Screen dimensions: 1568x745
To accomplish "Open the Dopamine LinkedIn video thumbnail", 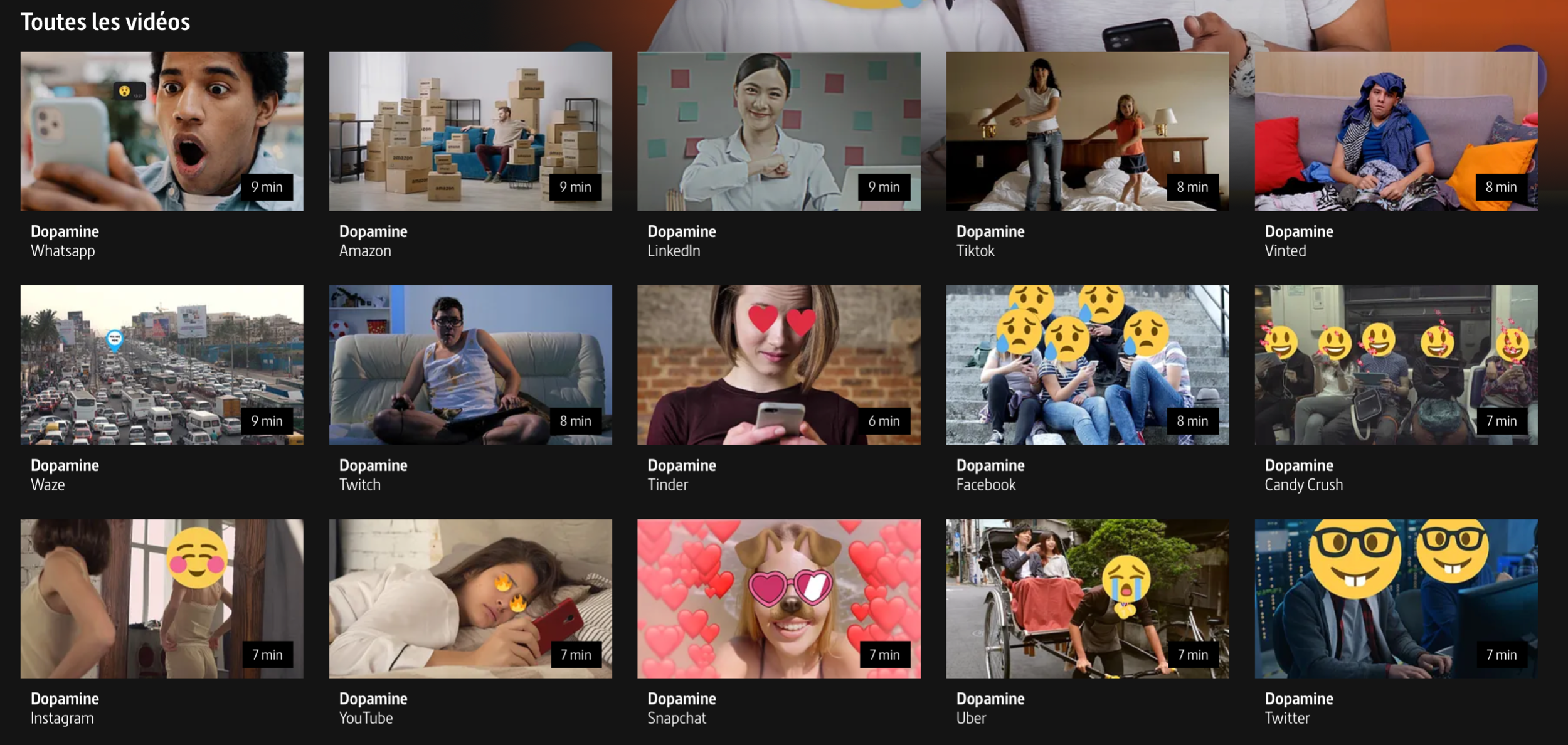I will pyautogui.click(x=779, y=131).
